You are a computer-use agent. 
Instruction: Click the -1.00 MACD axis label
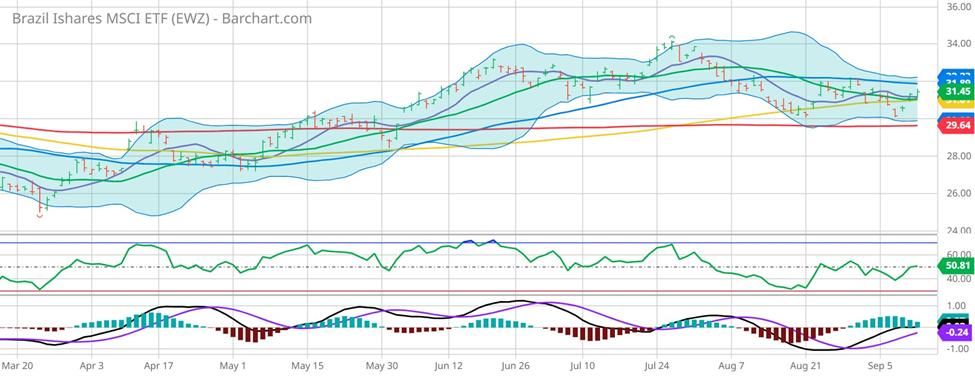pos(958,350)
